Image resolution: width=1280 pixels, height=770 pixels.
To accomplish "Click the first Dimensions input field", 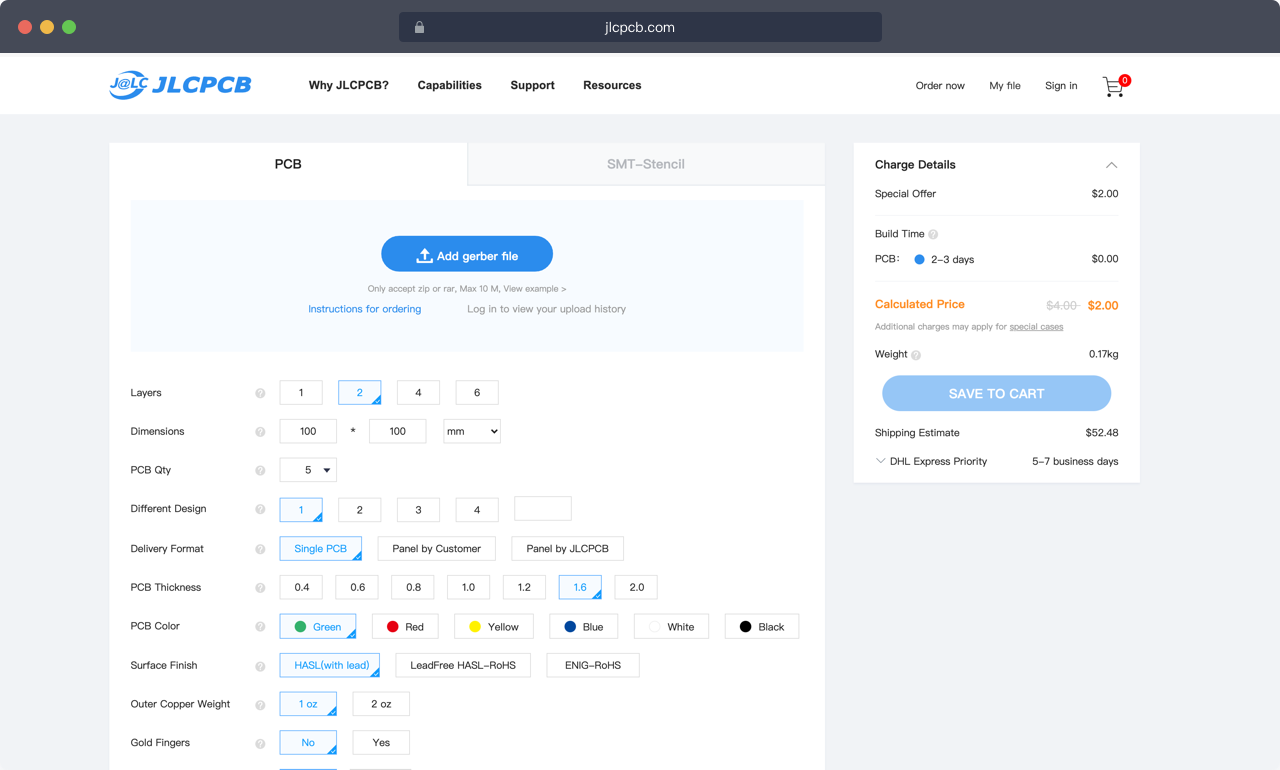I will click(308, 431).
